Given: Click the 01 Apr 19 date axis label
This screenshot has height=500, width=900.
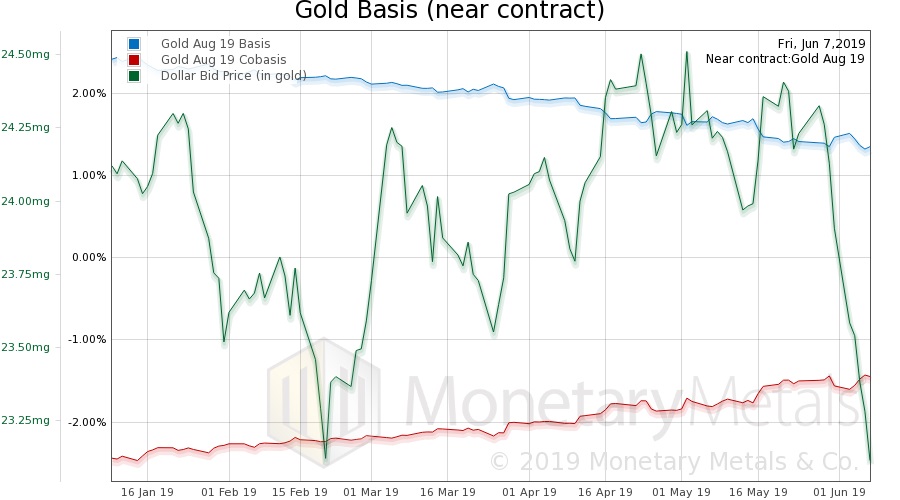Looking at the screenshot, I should (529, 491).
